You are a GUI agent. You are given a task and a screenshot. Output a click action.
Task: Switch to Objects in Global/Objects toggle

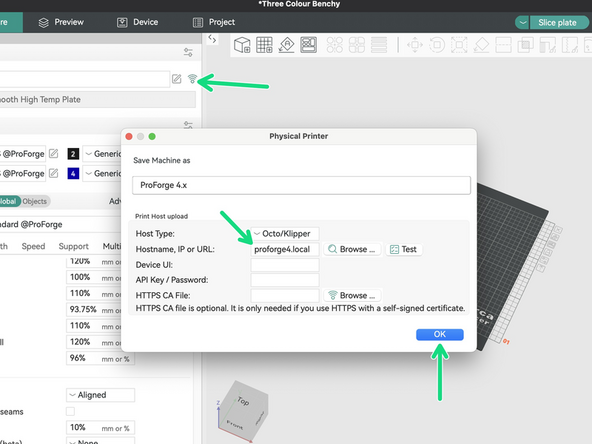pos(34,201)
